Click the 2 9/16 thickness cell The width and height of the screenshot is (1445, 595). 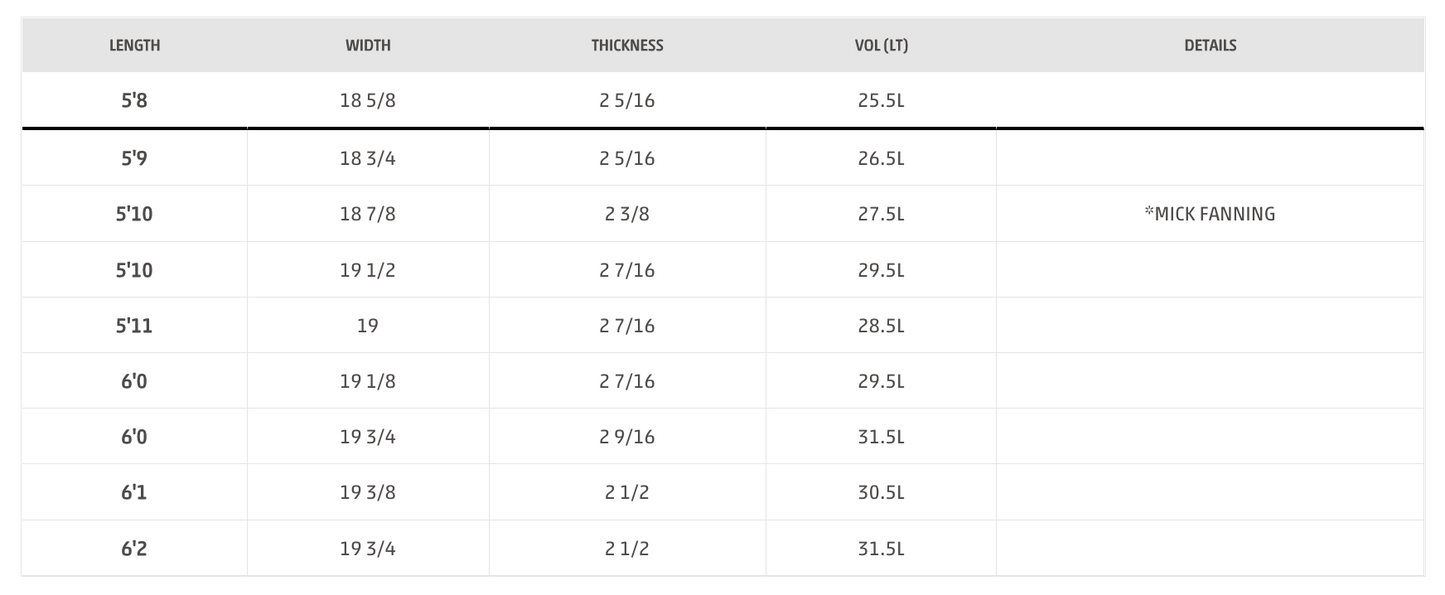click(x=627, y=437)
